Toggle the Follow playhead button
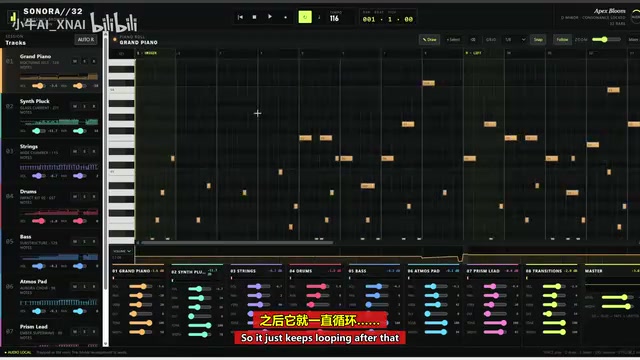Image resolution: width=640 pixels, height=360 pixels. [562, 40]
